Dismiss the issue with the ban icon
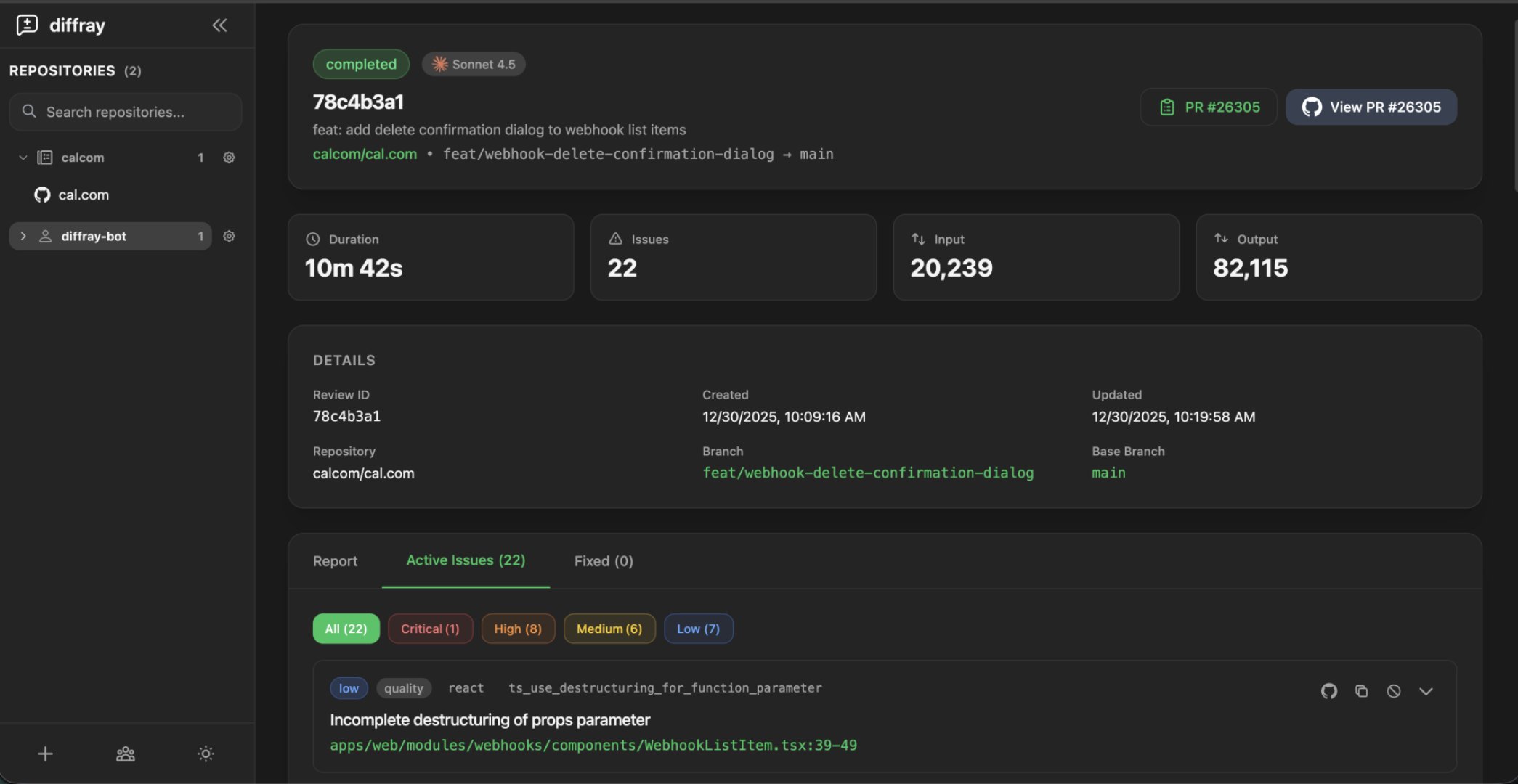Image resolution: width=1518 pixels, height=784 pixels. pos(1393,690)
